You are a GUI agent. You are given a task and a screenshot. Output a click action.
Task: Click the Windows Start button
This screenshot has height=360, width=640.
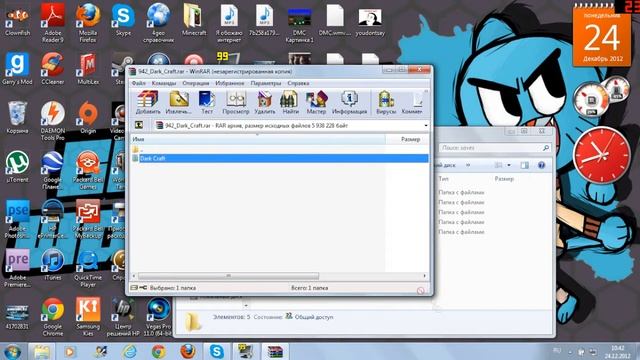tap(13, 351)
